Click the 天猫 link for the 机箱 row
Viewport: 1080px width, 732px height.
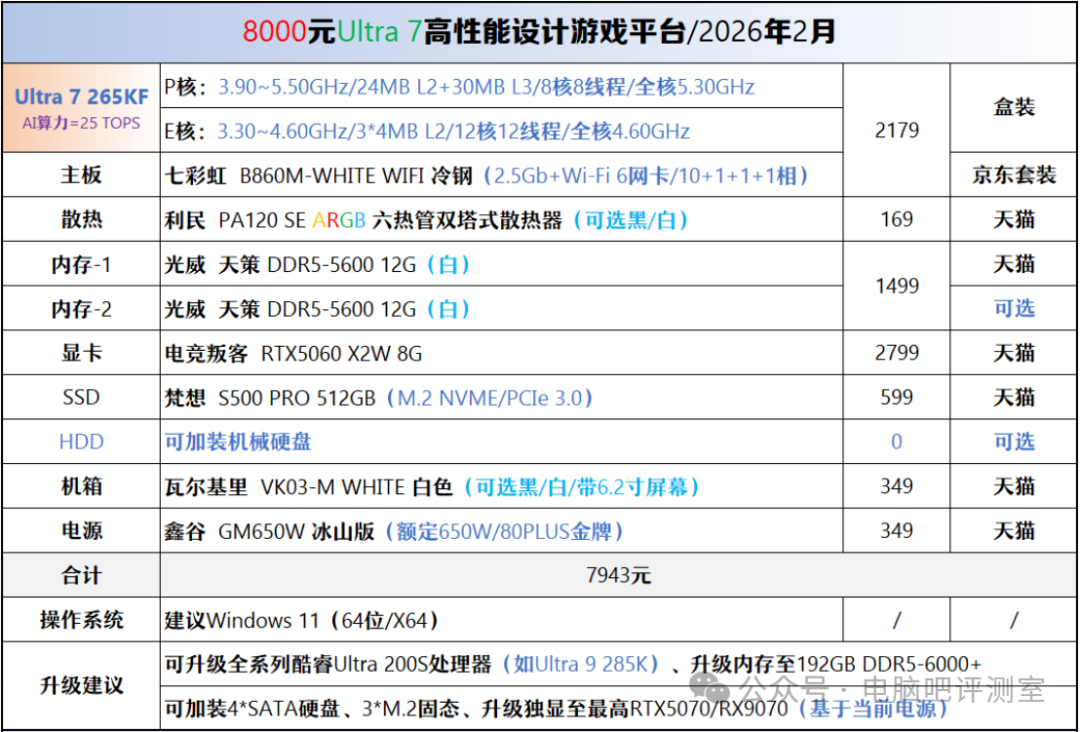(1016, 486)
